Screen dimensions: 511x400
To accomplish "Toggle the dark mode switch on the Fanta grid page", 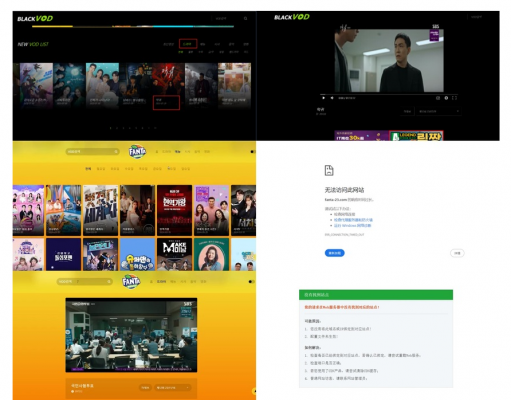I will point(253,152).
